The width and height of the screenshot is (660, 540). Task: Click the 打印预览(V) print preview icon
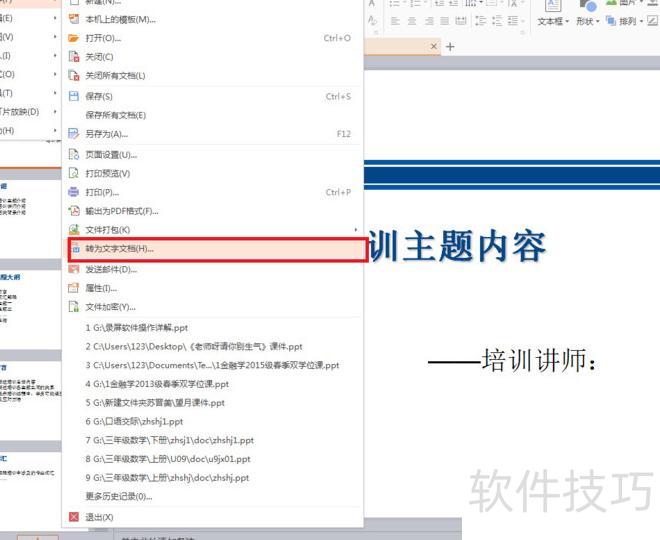click(74, 173)
